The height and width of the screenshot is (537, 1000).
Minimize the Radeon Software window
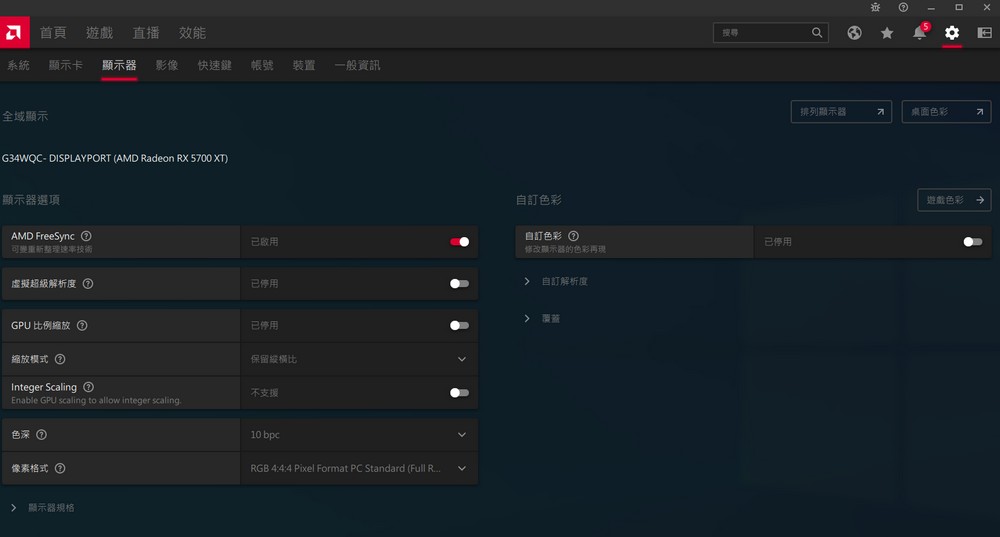(x=931, y=8)
